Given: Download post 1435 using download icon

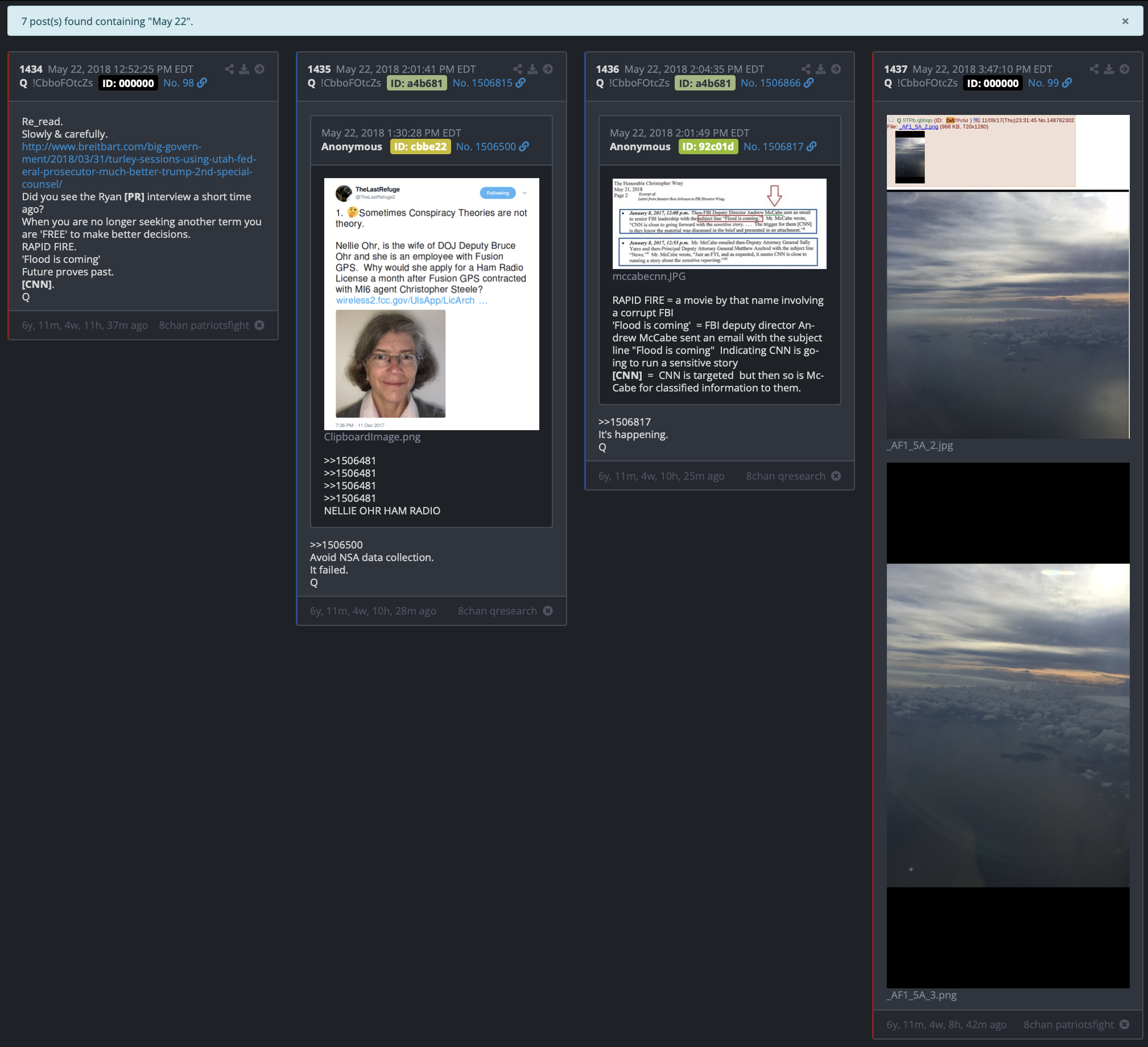Looking at the screenshot, I should coord(532,69).
